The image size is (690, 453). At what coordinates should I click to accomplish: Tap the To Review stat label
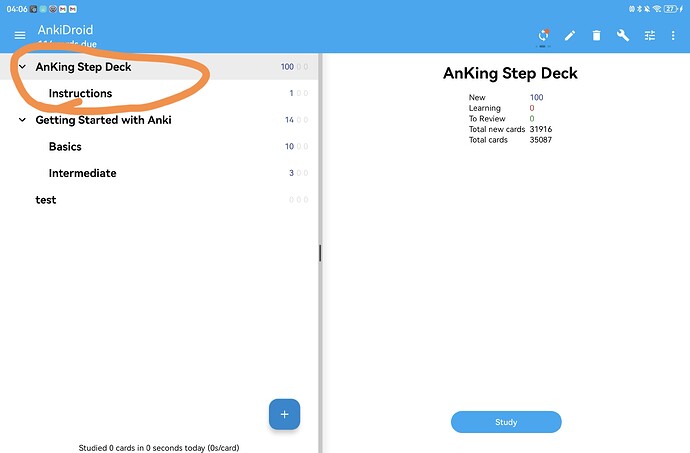pos(487,119)
